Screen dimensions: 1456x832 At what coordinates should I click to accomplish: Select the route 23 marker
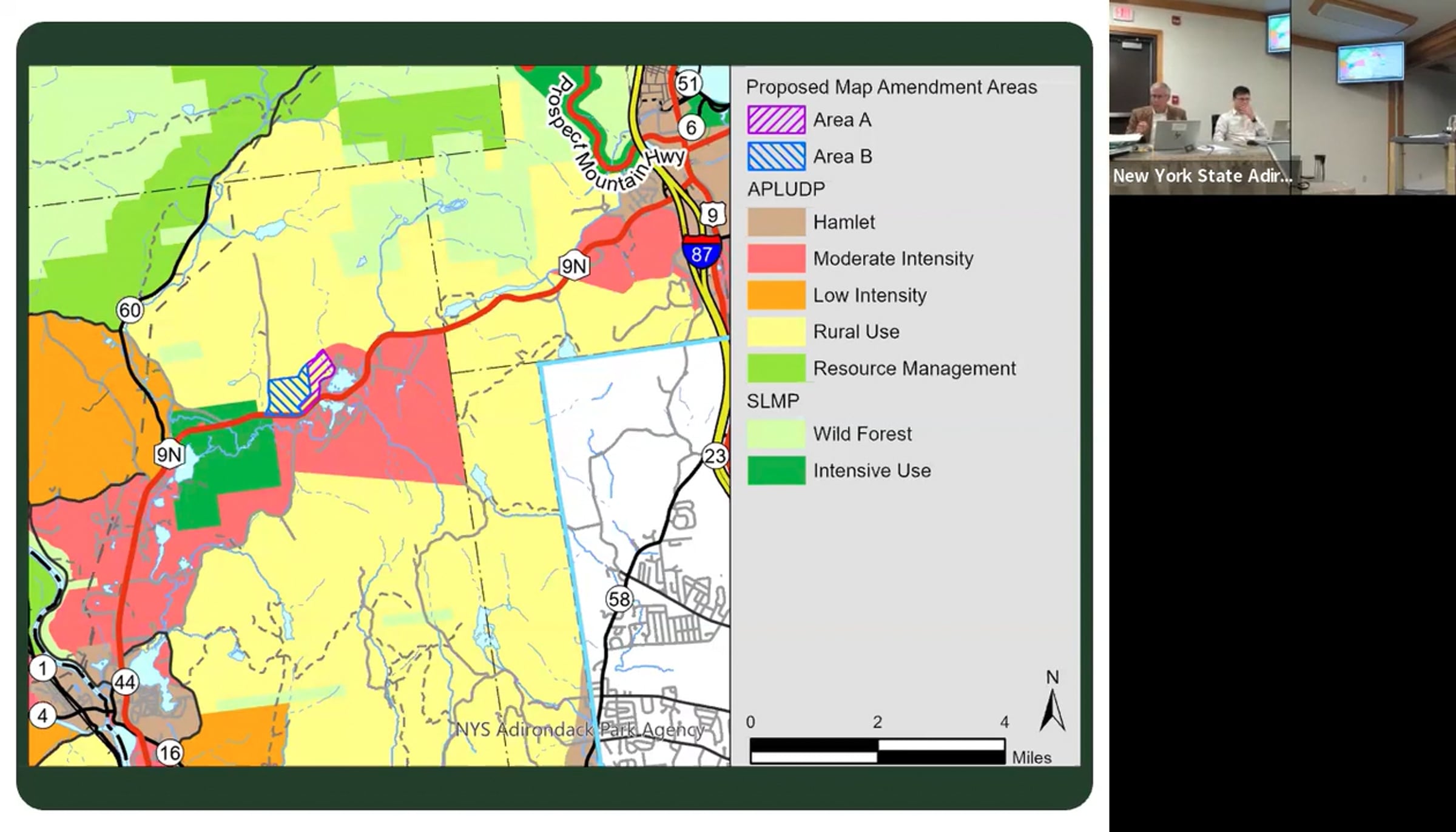click(x=715, y=455)
